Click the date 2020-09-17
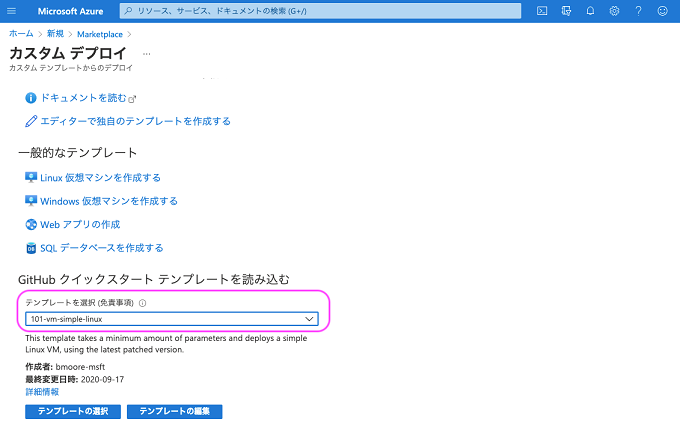The width and height of the screenshot is (680, 428). coord(102,379)
